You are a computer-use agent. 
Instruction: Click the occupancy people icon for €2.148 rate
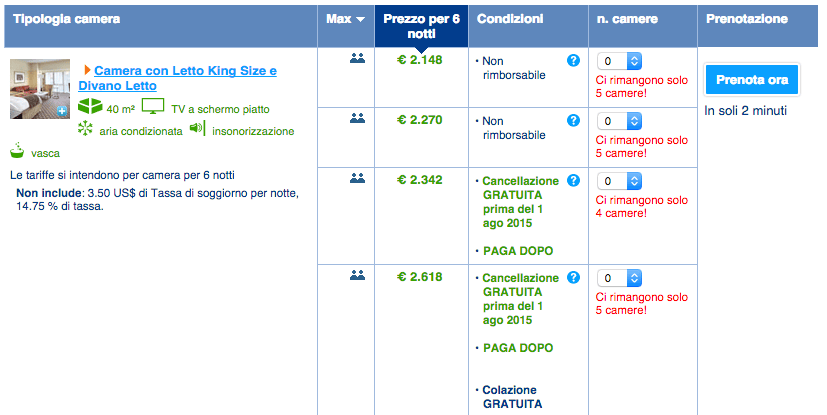[357, 59]
